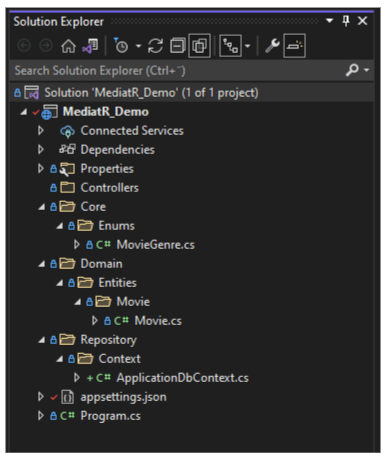Image resolution: width=385 pixels, height=460 pixels.
Task: Click the Sync/Refresh toolbar icon
Action: (155, 46)
